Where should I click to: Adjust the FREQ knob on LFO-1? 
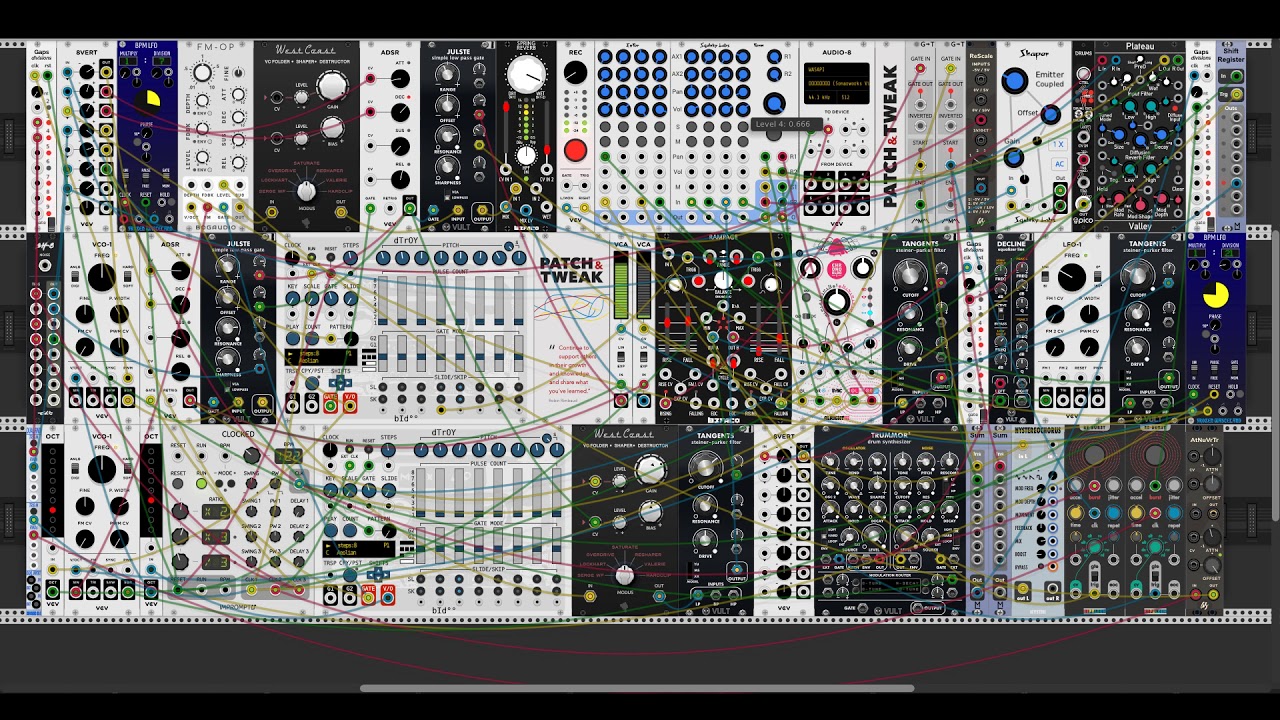[1071, 278]
